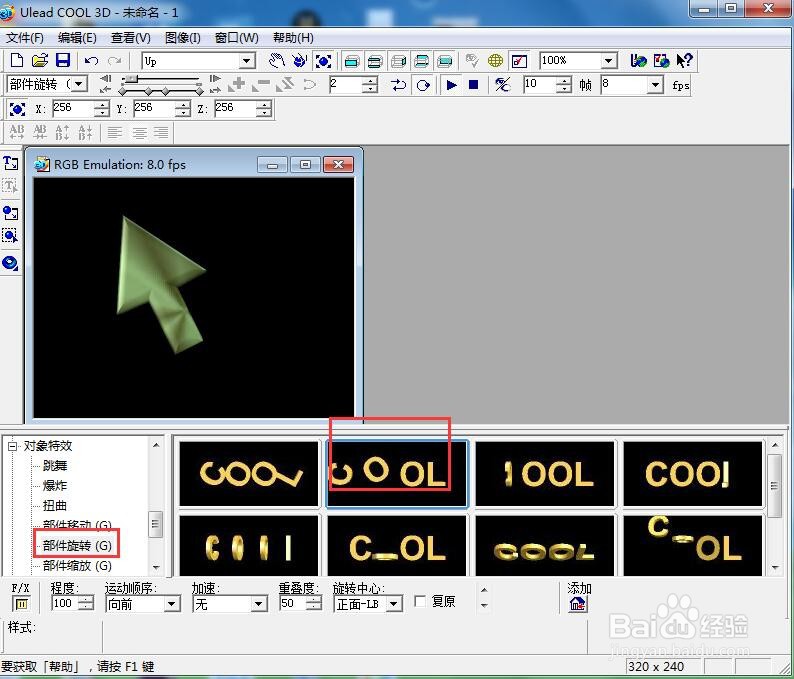Click the 添加 add-to-gallery icon
Image resolution: width=794 pixels, height=679 pixels.
(577, 604)
